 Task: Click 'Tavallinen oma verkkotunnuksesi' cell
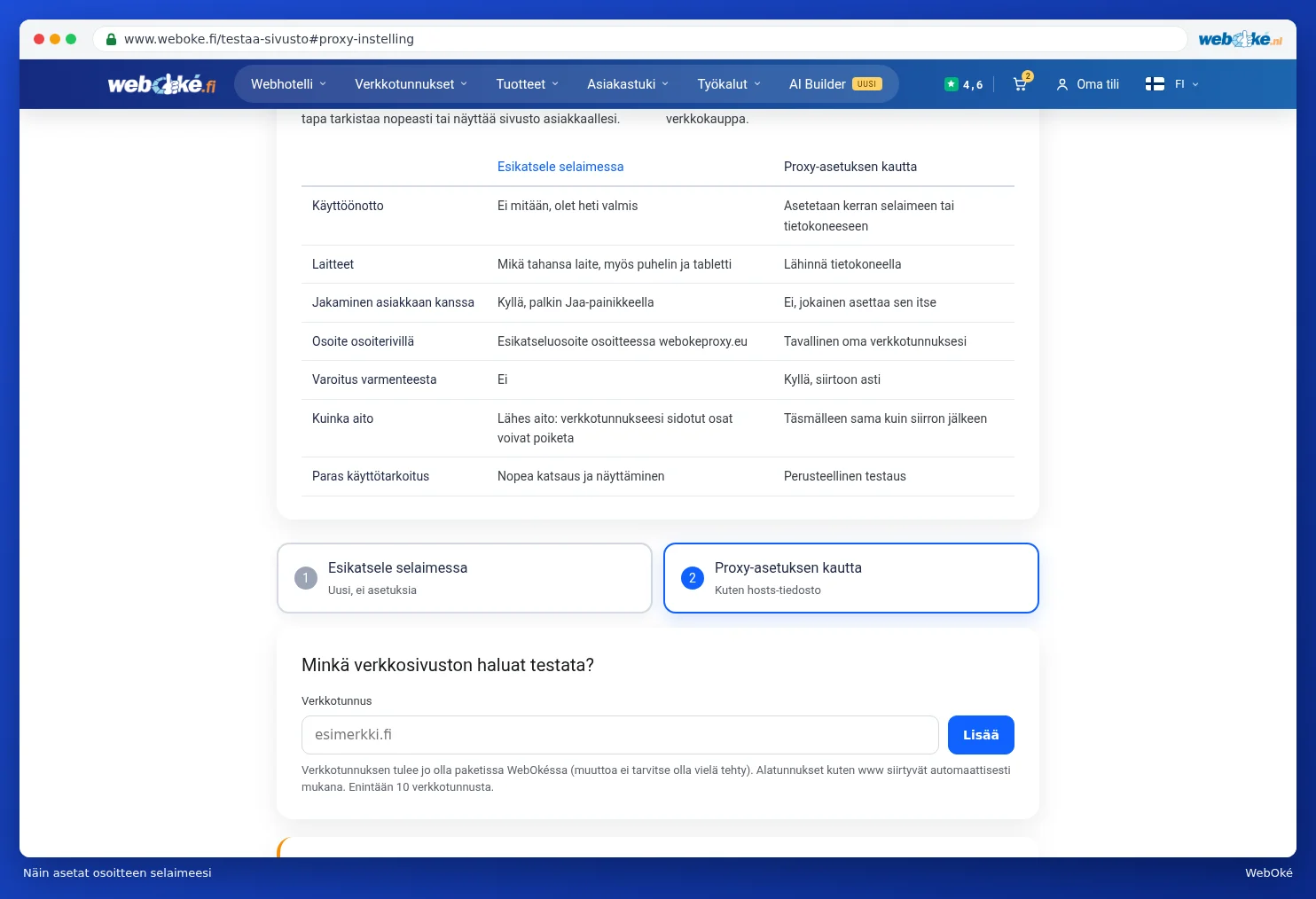tap(875, 341)
